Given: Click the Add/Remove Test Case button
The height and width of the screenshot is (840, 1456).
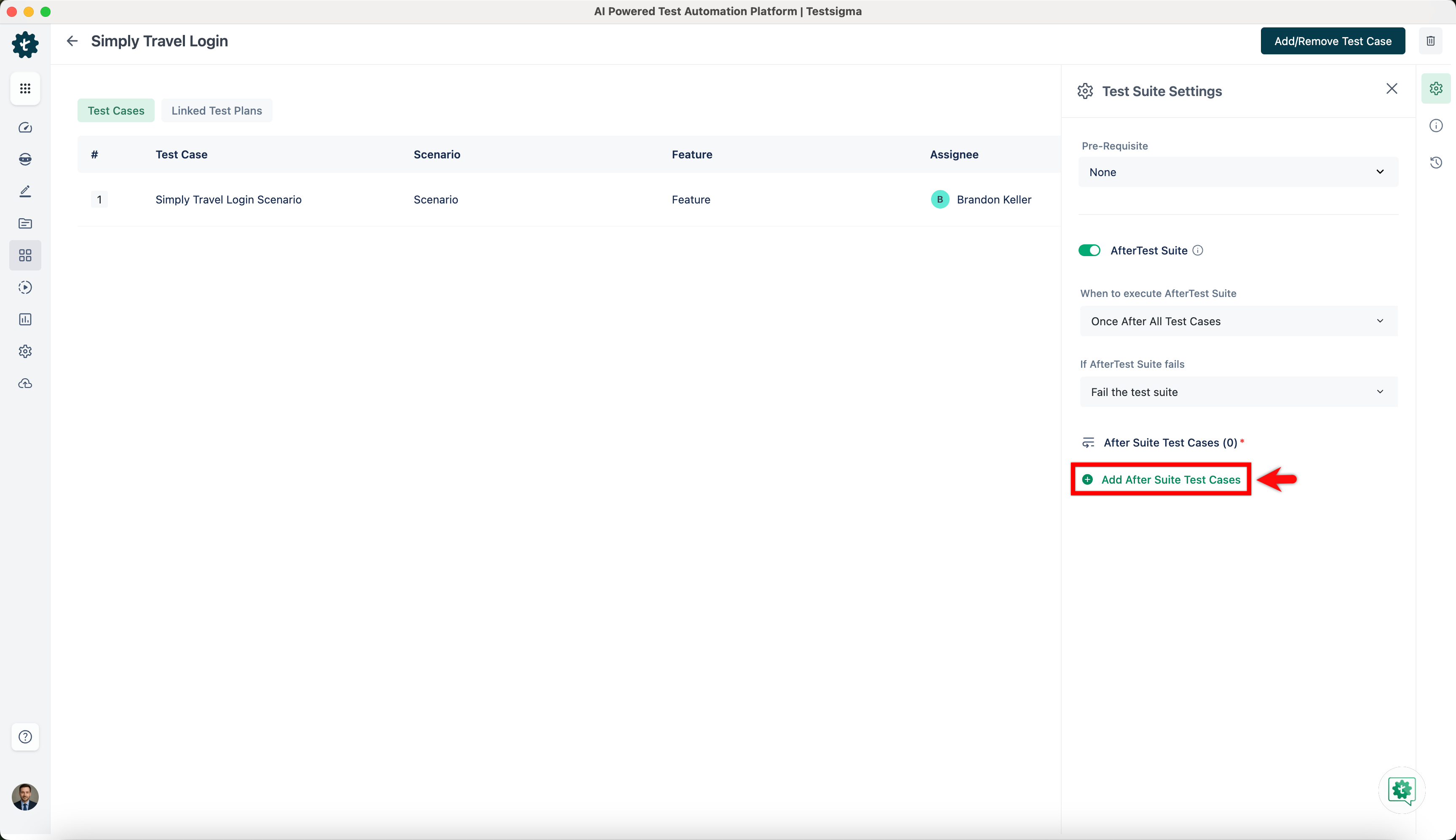Looking at the screenshot, I should click(1333, 41).
